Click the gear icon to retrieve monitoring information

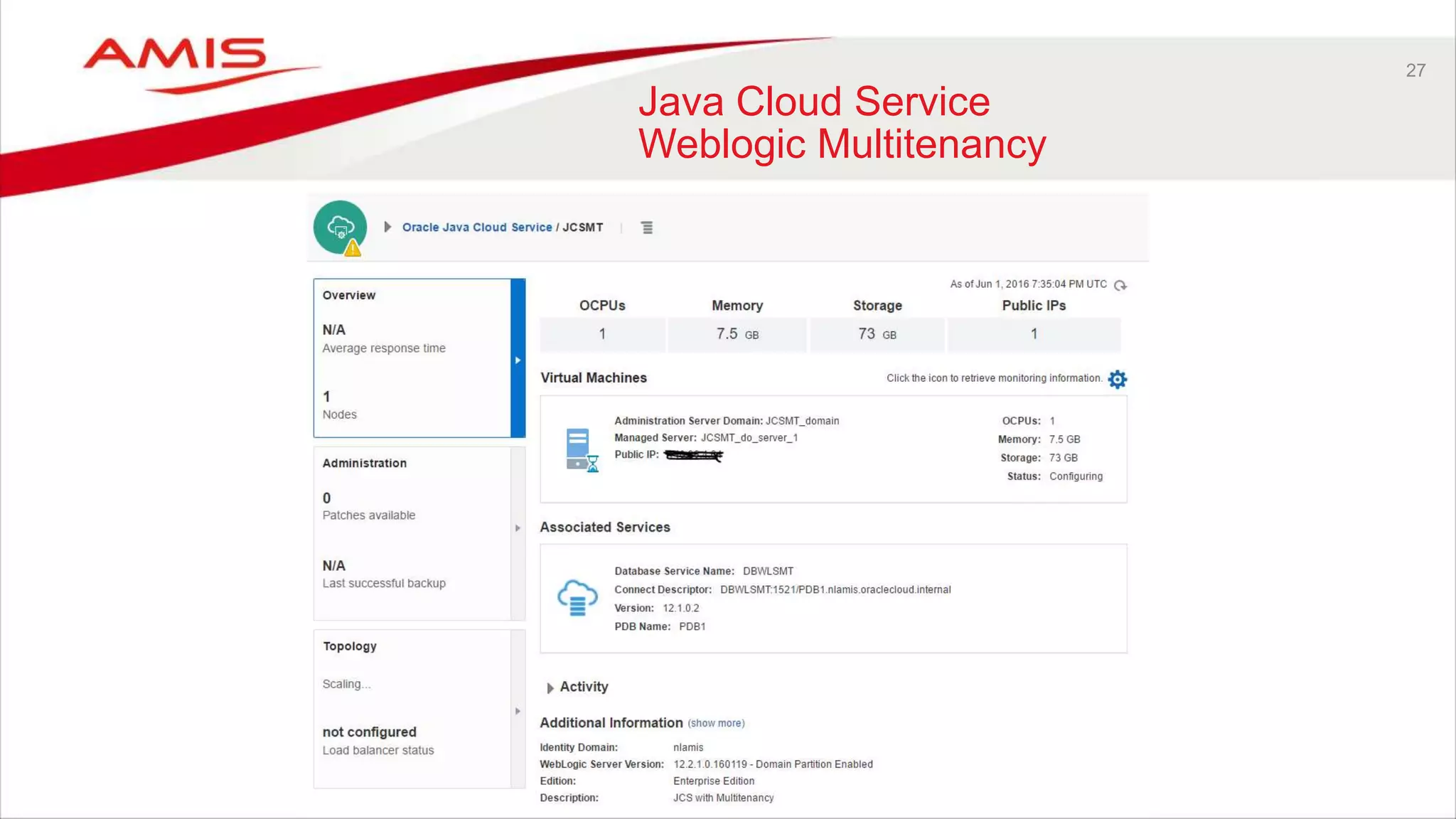(x=1118, y=379)
